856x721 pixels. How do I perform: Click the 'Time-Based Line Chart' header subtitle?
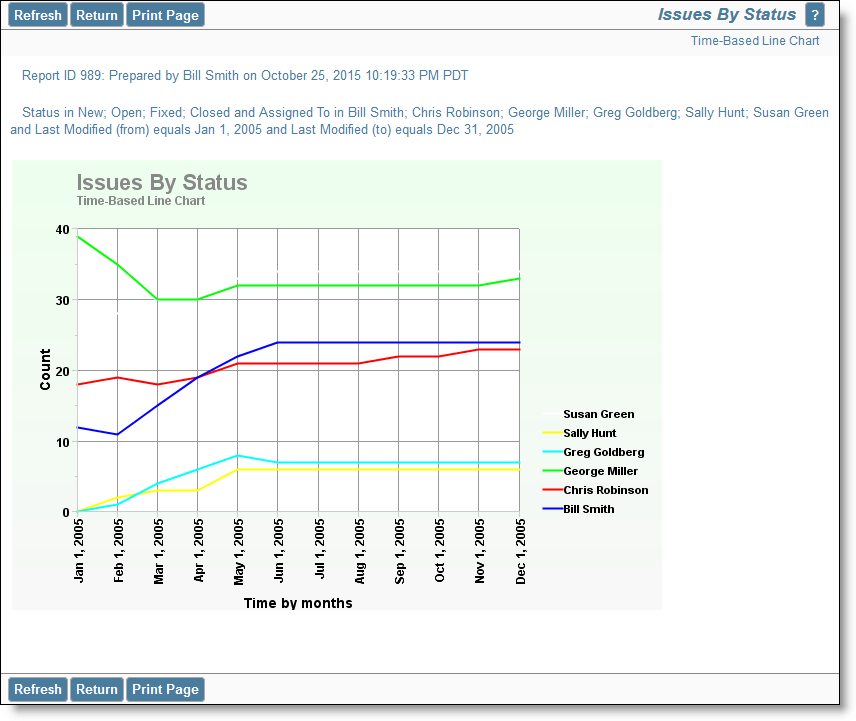click(x=755, y=41)
